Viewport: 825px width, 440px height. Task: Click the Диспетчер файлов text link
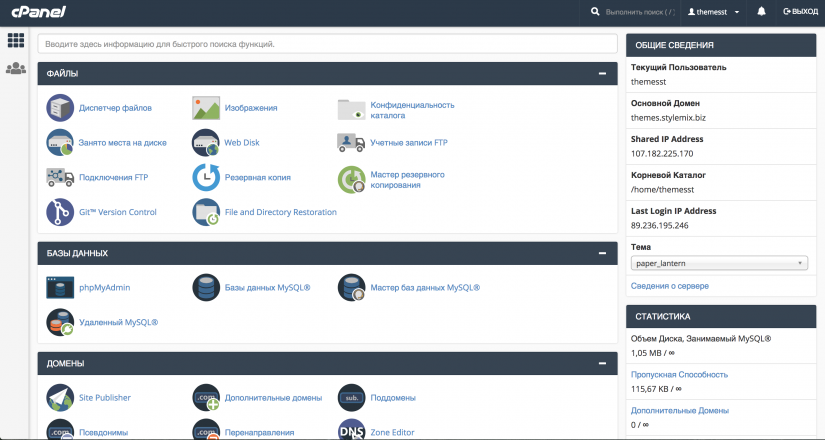tap(115, 108)
